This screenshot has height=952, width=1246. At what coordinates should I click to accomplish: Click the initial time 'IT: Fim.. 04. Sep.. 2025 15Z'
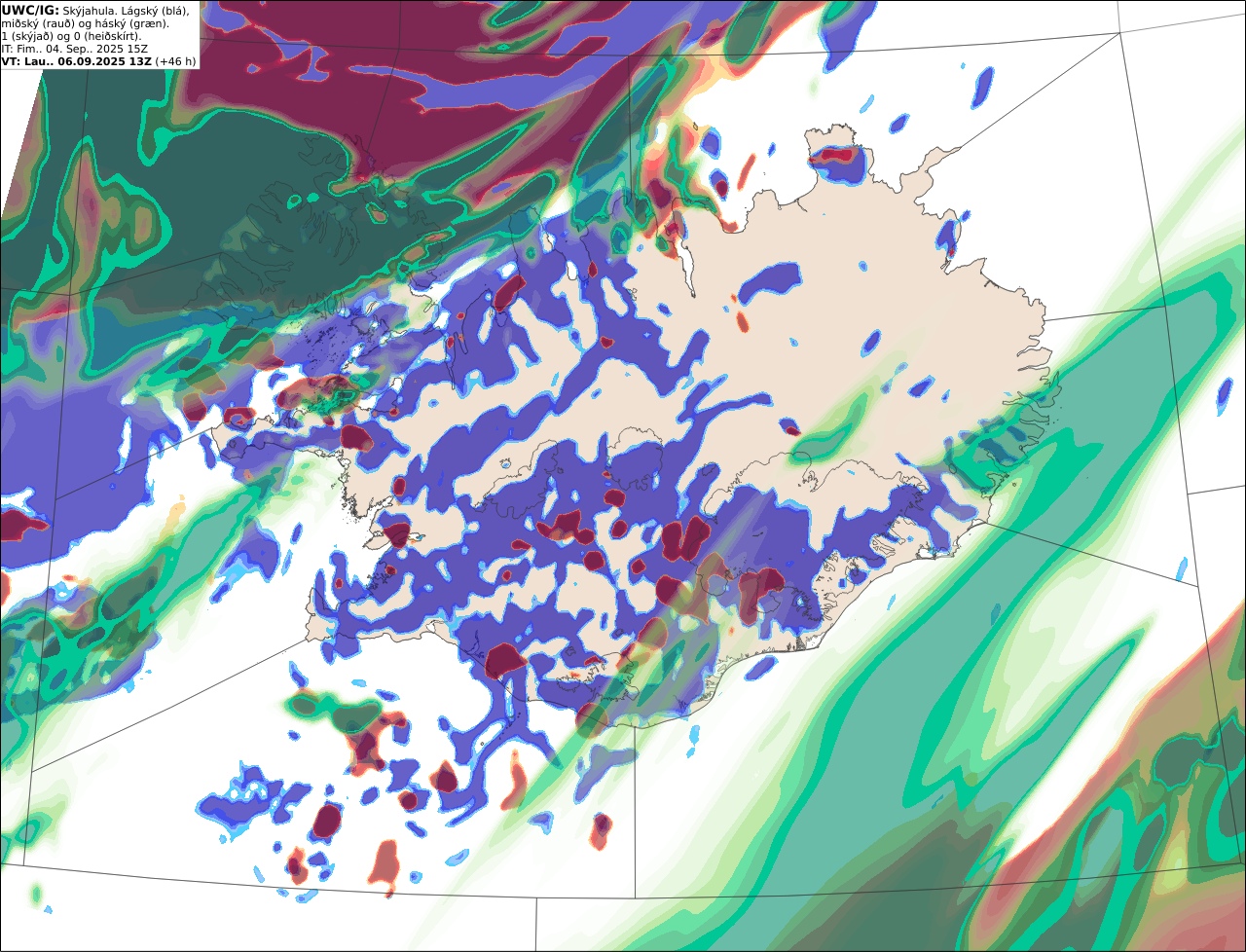pos(75,49)
